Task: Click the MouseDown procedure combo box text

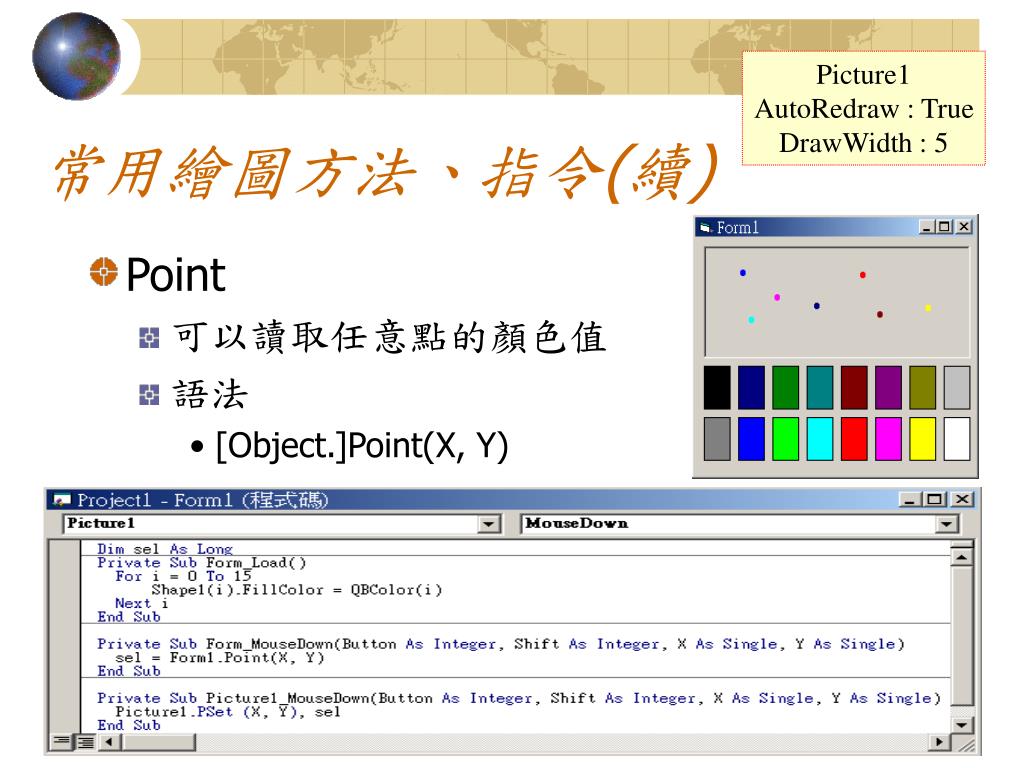Action: 577,523
